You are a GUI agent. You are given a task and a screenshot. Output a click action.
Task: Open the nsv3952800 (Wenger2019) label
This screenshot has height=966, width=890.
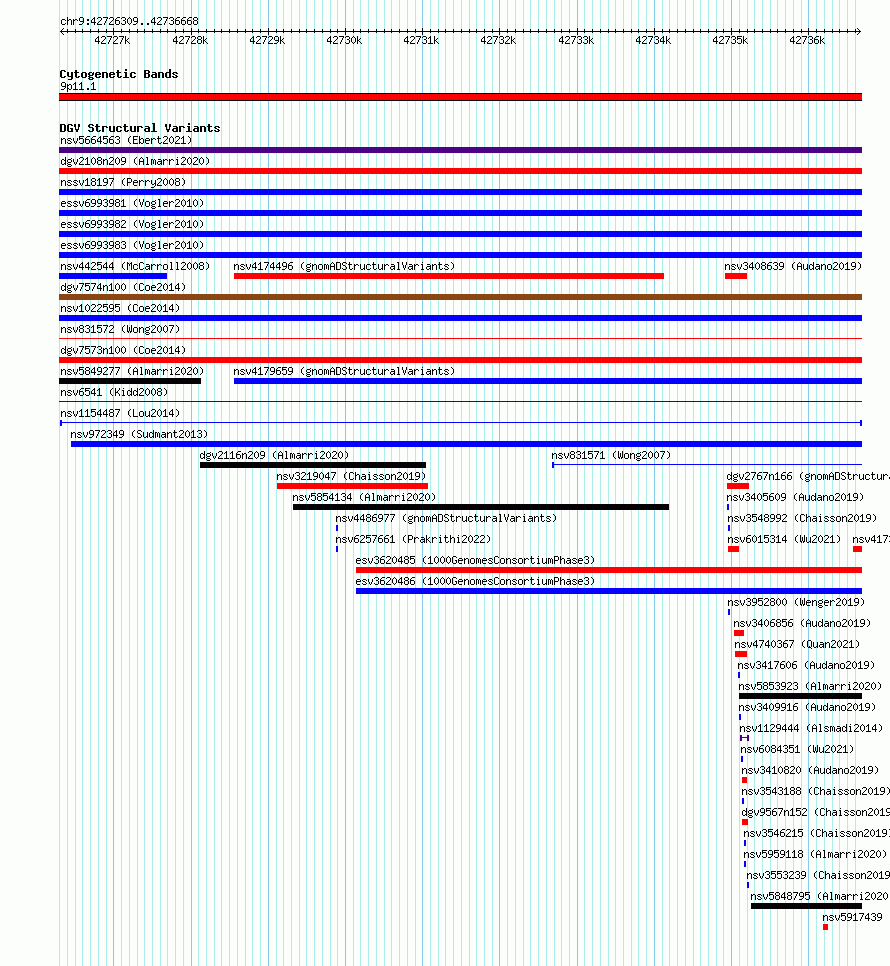pos(796,602)
